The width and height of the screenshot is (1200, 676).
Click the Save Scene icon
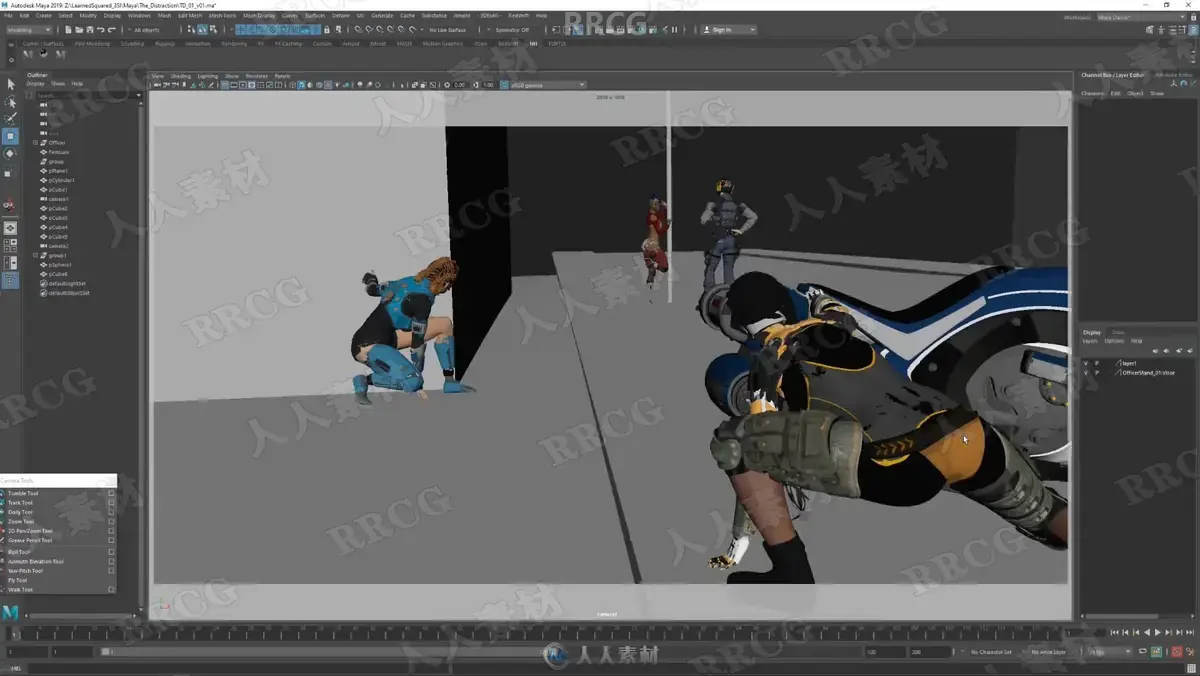point(89,30)
